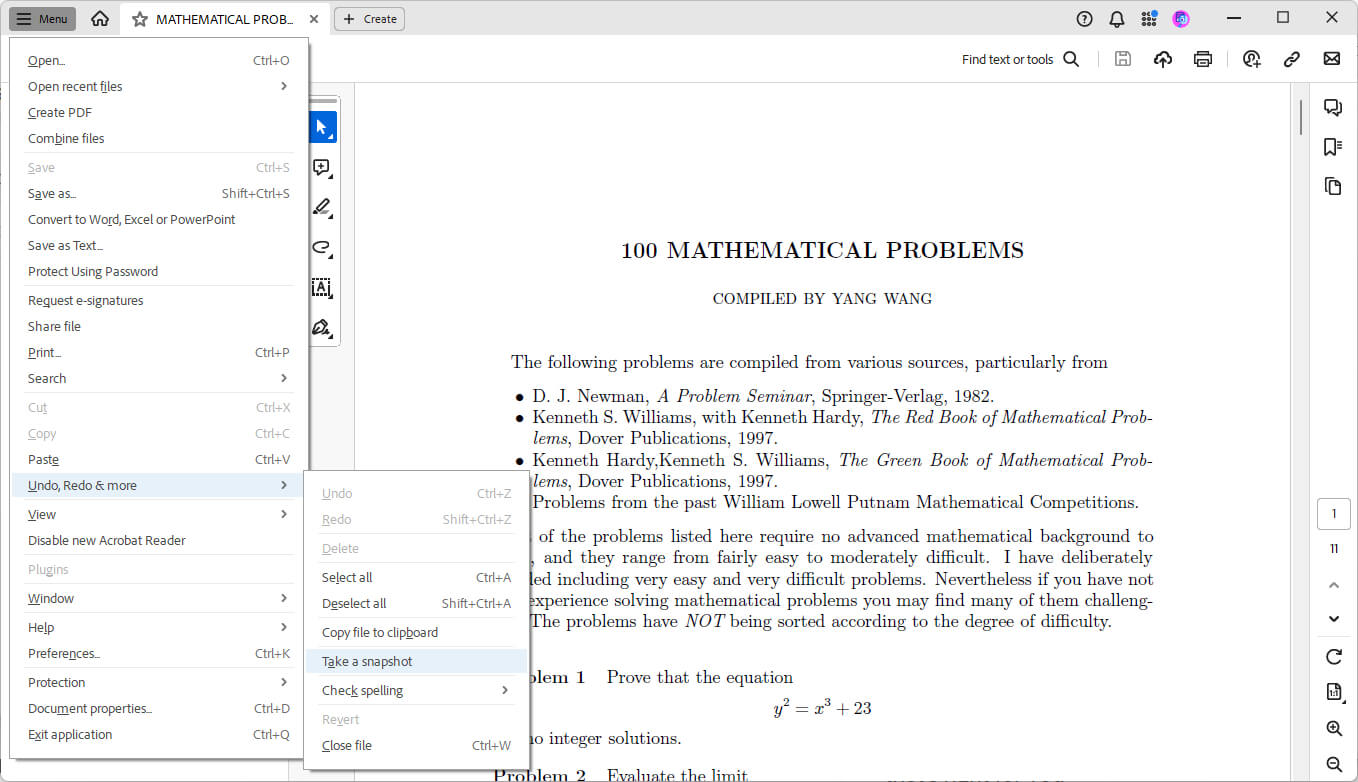This screenshot has height=782, width=1358.
Task: Open the Bookmarks panel in the right sidebar
Action: coord(1332,147)
